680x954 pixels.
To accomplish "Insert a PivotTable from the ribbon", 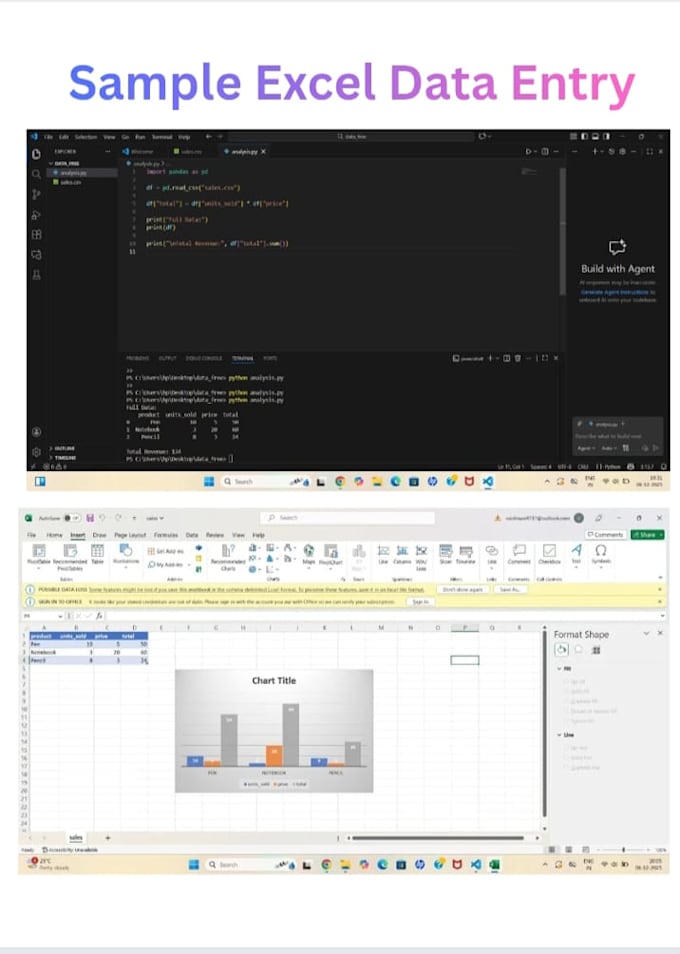I will (39, 555).
